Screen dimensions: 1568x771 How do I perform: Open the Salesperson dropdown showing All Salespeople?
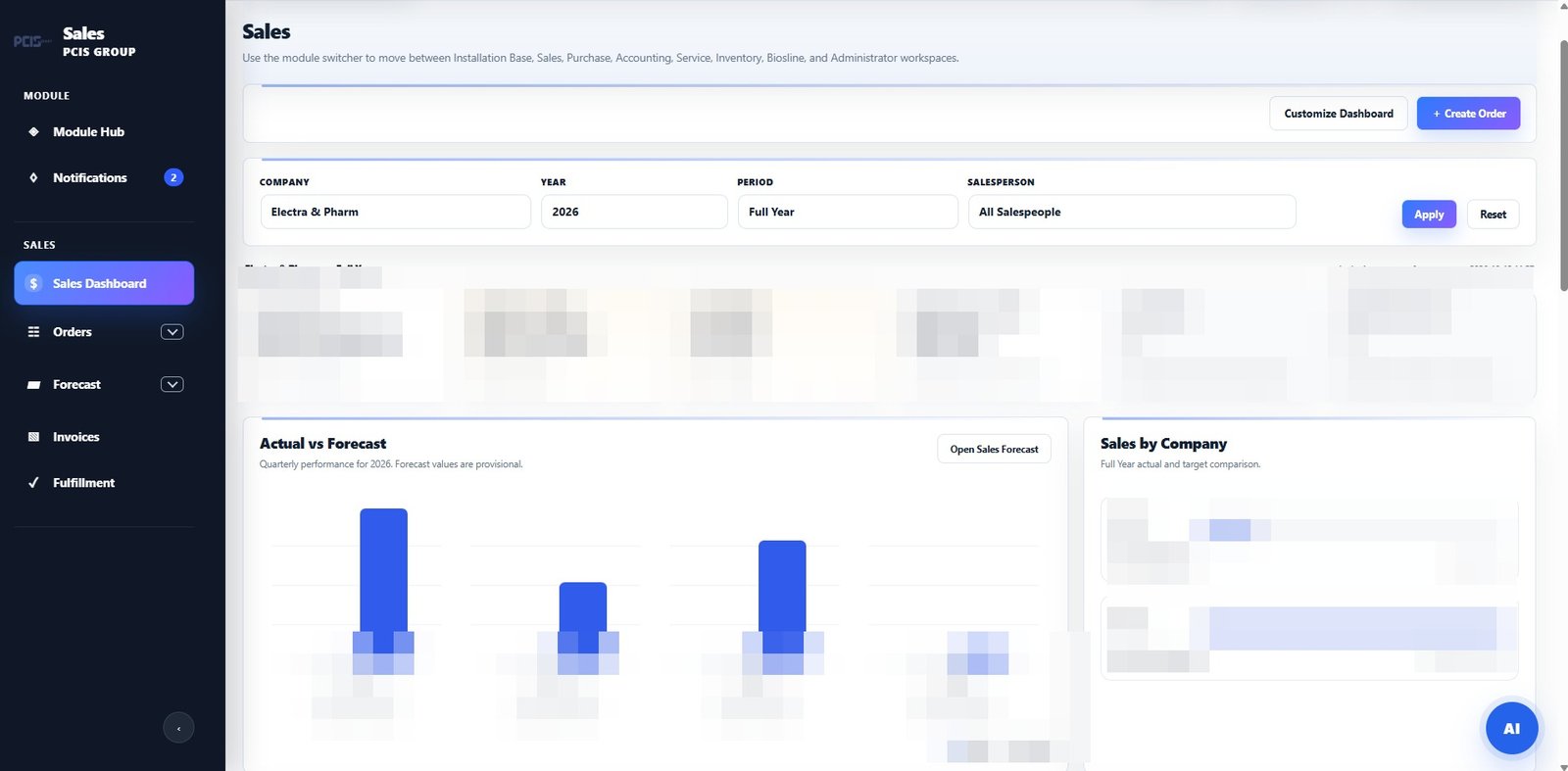coord(1132,212)
